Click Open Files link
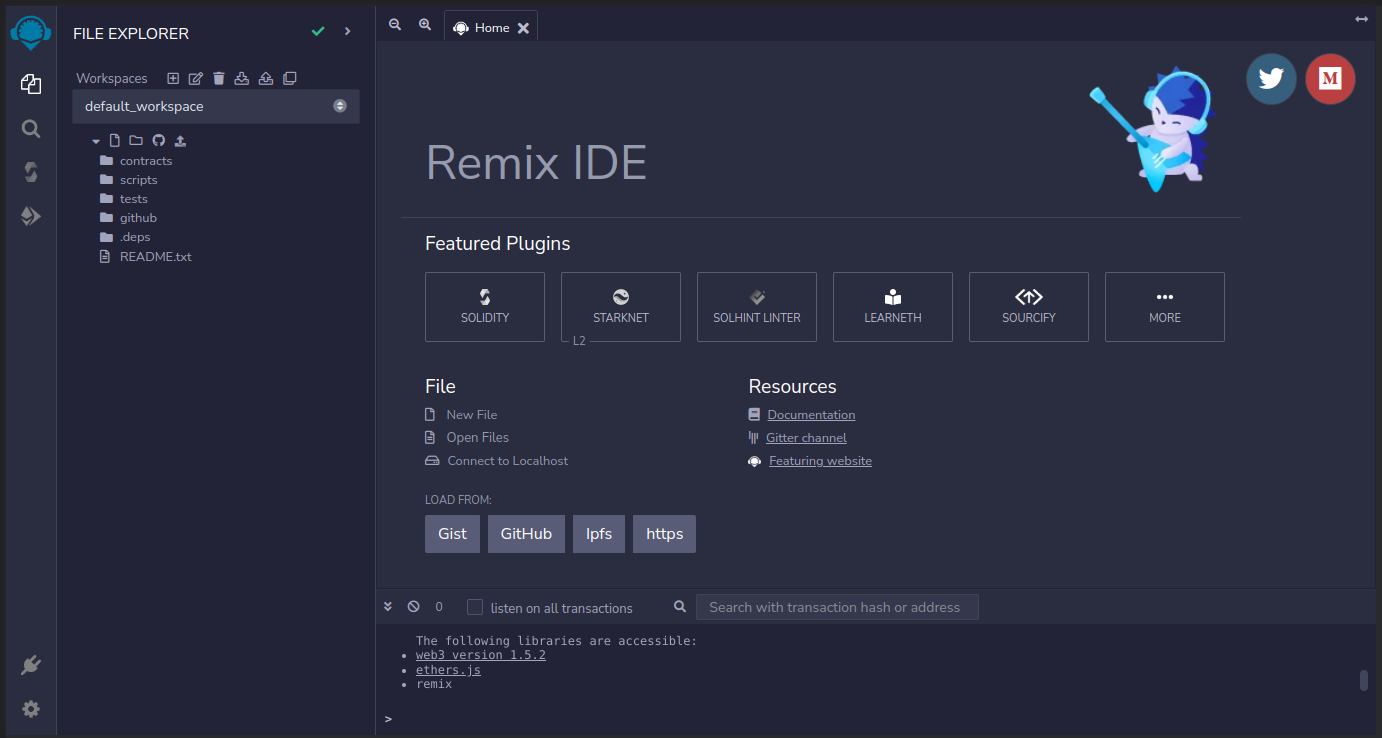The image size is (1382, 738). pyautogui.click(x=477, y=437)
